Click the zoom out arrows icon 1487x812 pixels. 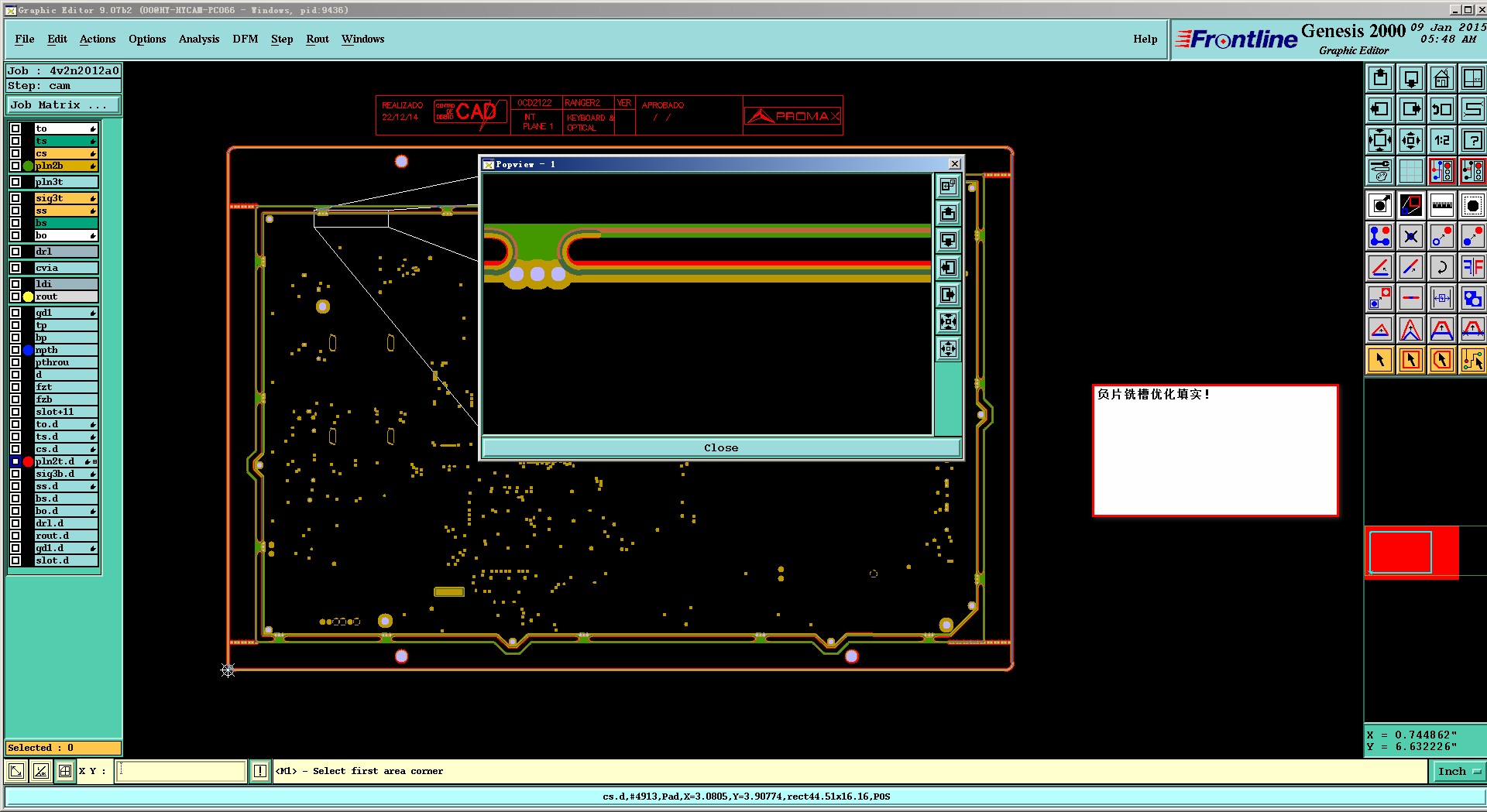[1411, 140]
